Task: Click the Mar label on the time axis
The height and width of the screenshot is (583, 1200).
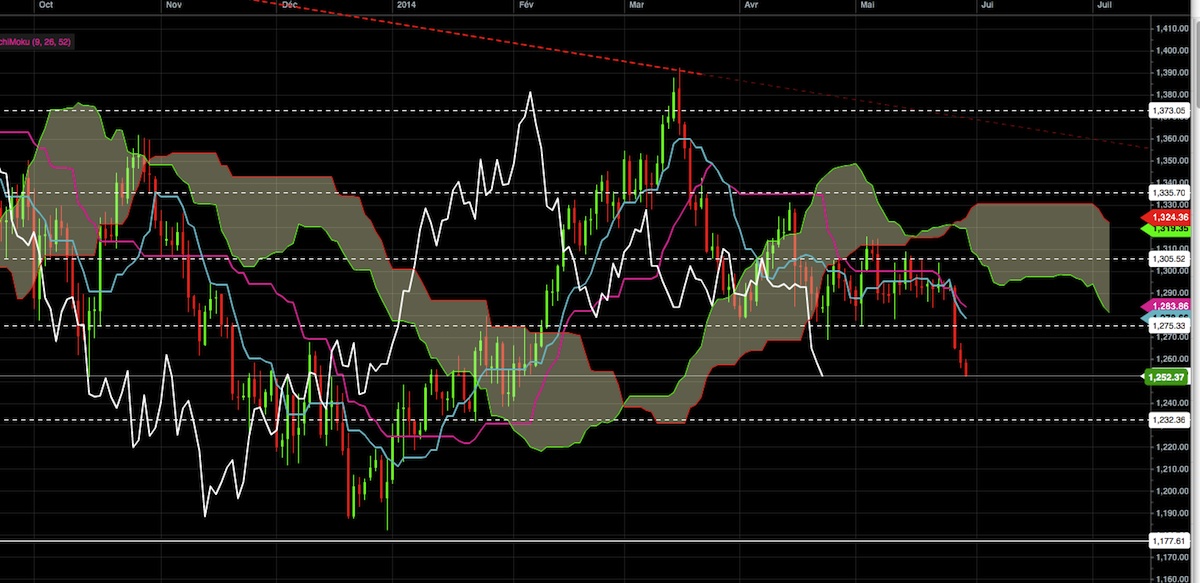Action: click(x=637, y=5)
